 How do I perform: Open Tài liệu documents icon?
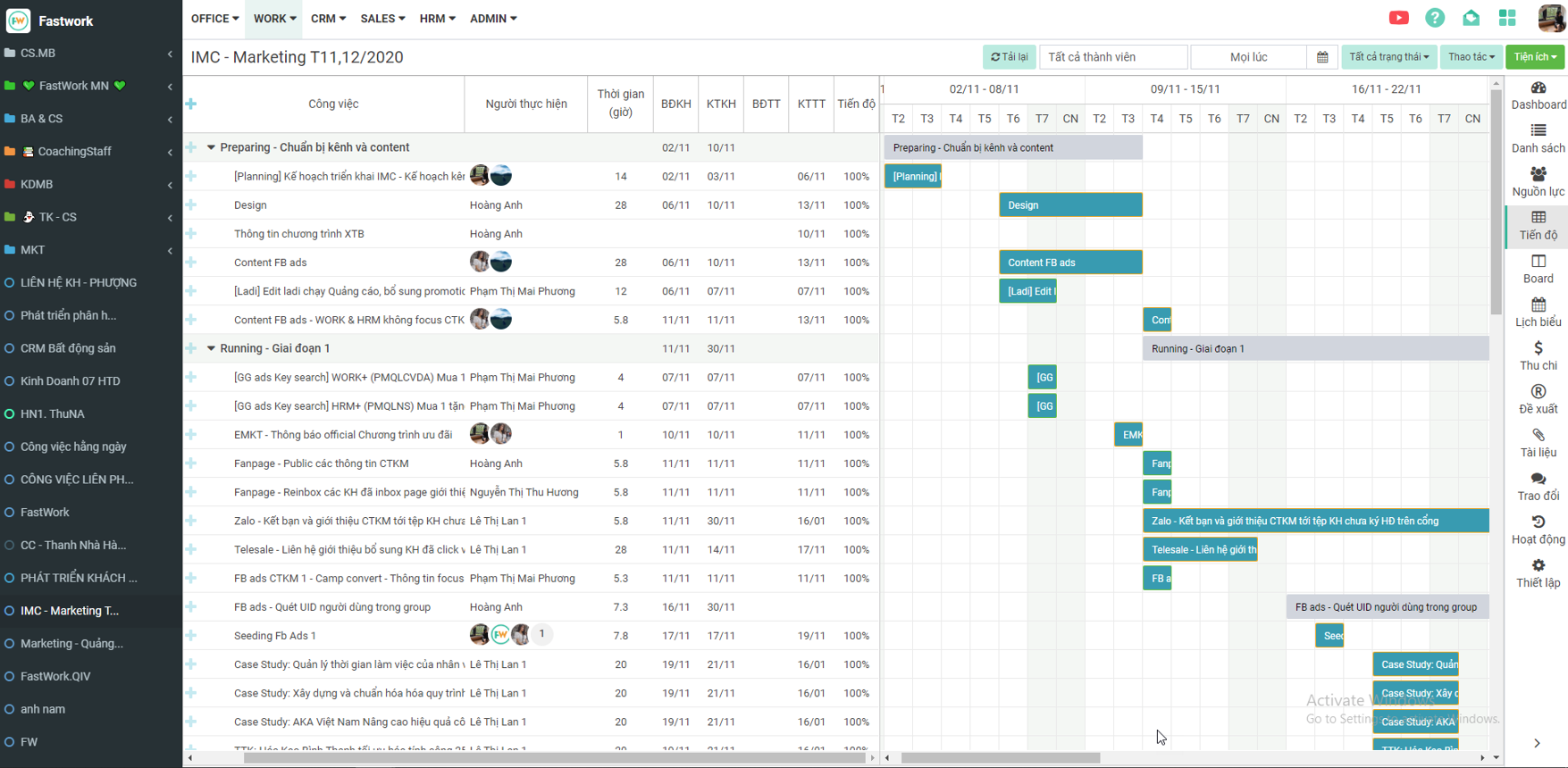coord(1538,442)
